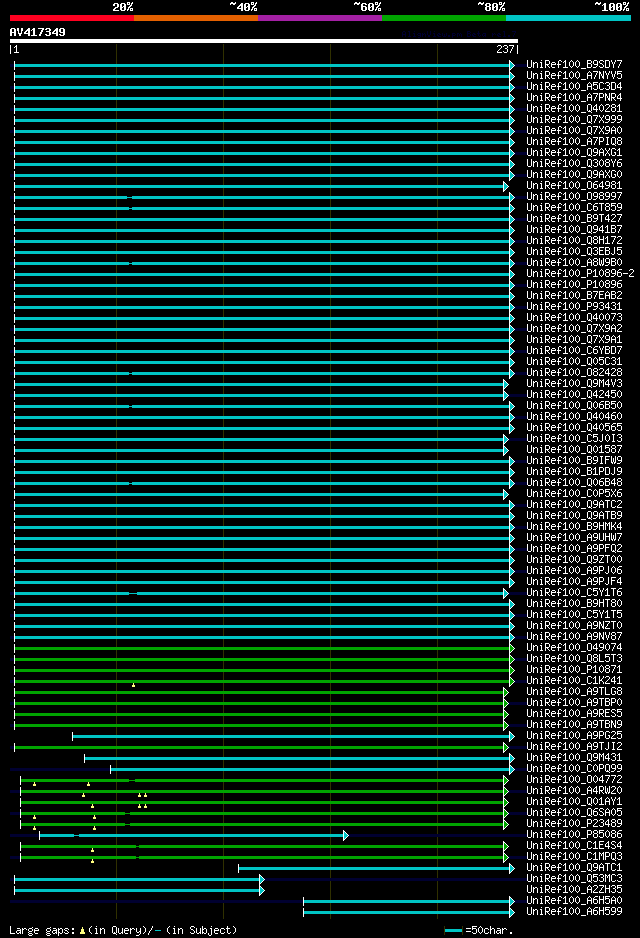Click the green ~80% identity legend segment
The image size is (640, 938).
click(444, 18)
